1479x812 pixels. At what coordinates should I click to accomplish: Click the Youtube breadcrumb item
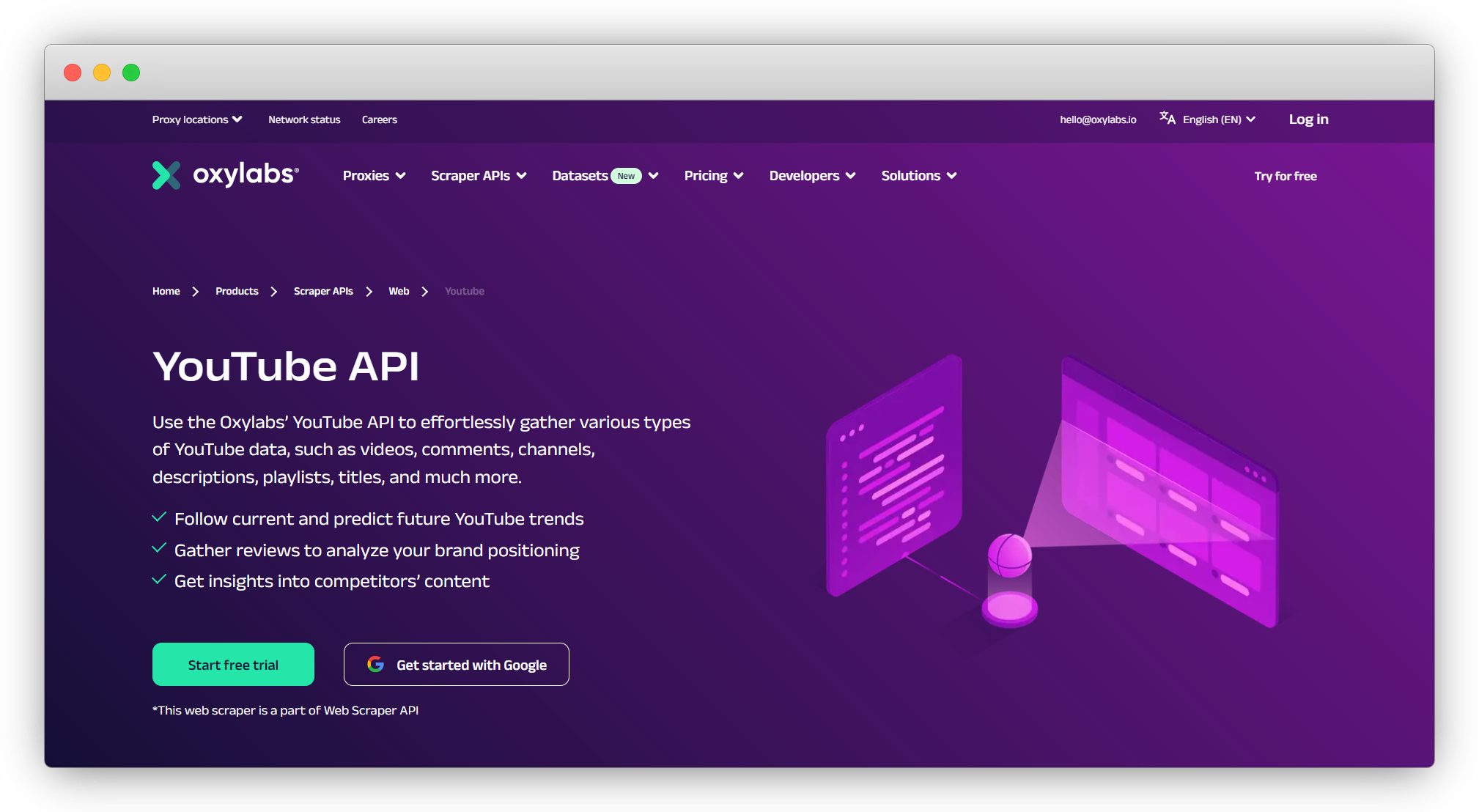tap(465, 291)
